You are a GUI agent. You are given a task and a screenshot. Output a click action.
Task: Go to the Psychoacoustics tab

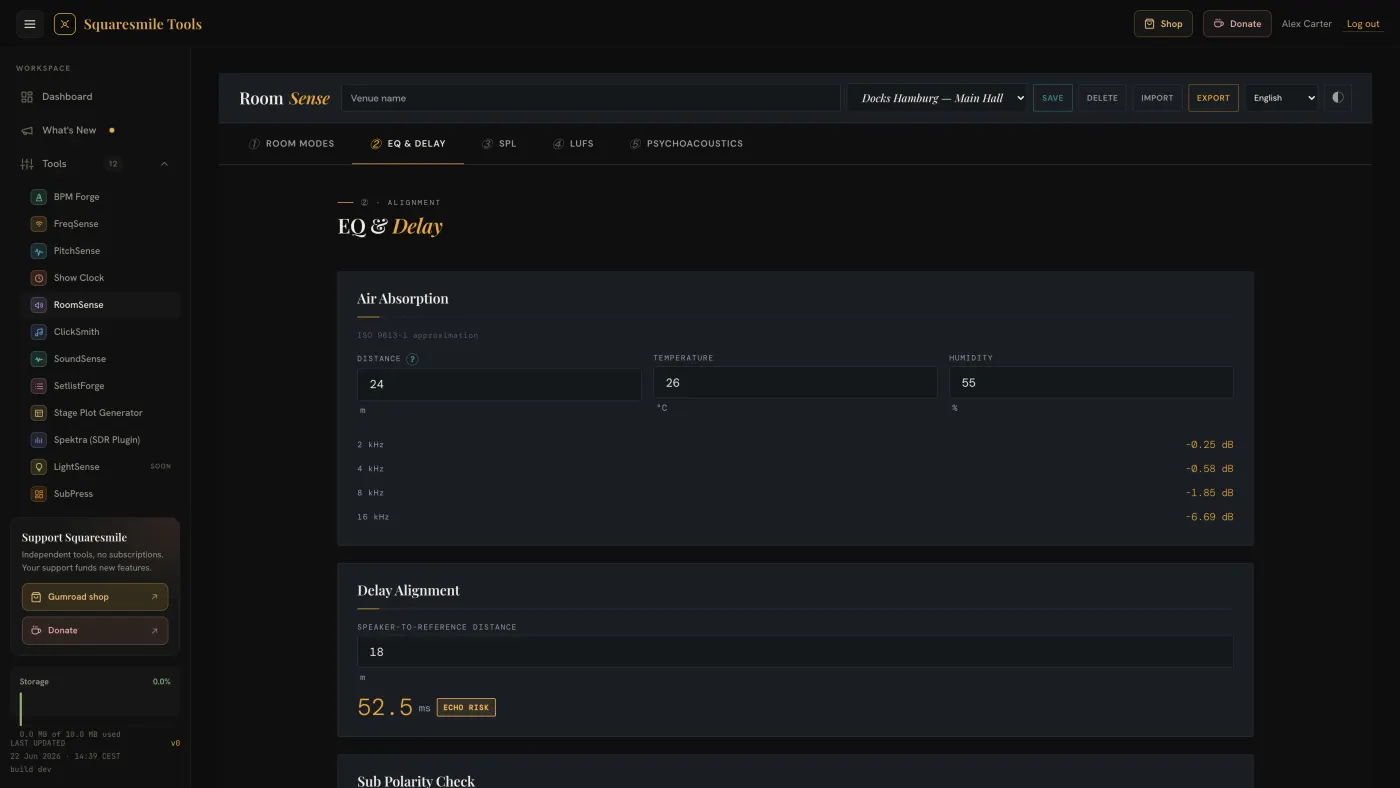click(686, 144)
